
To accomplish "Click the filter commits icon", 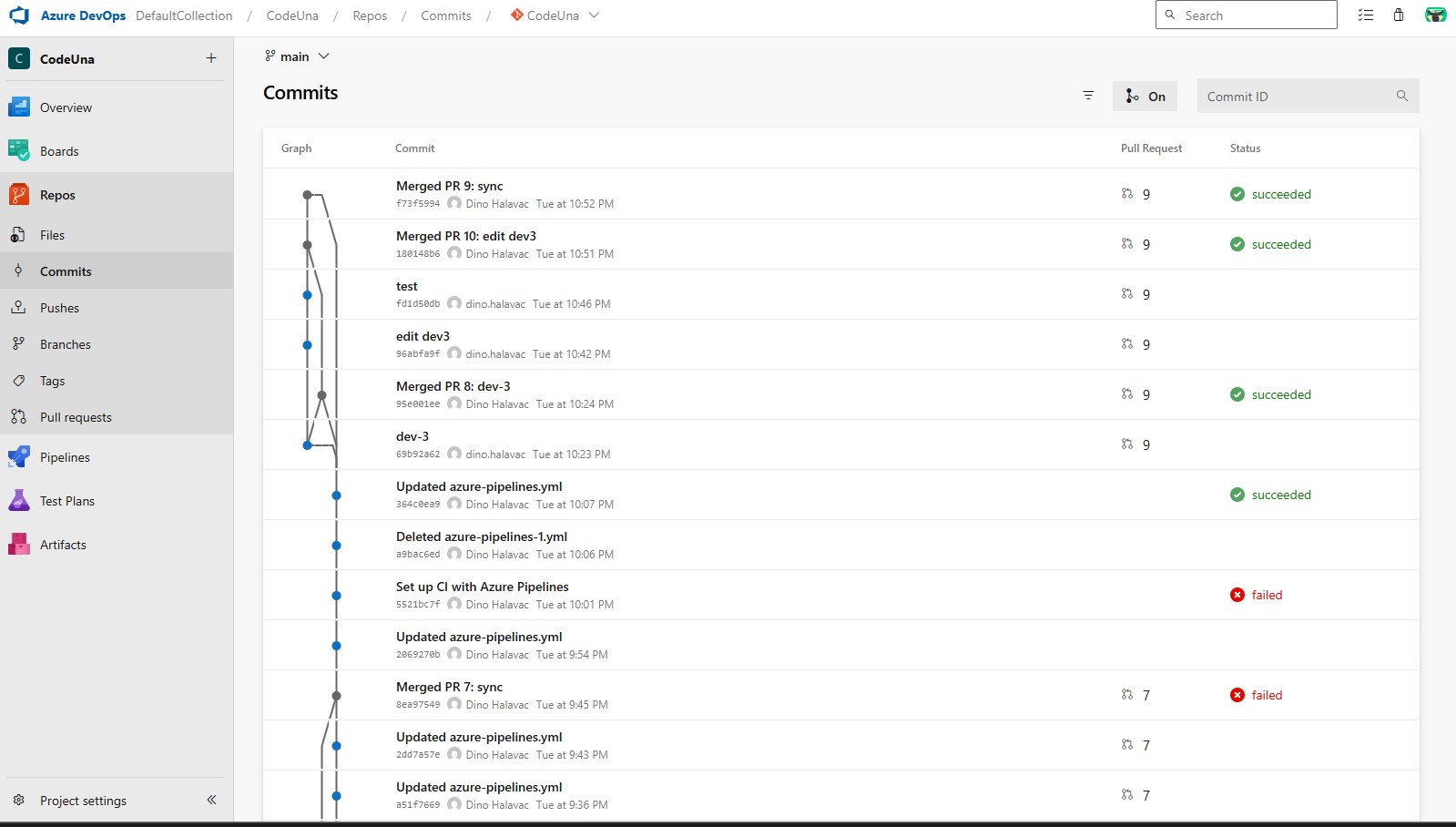I will click(1088, 96).
